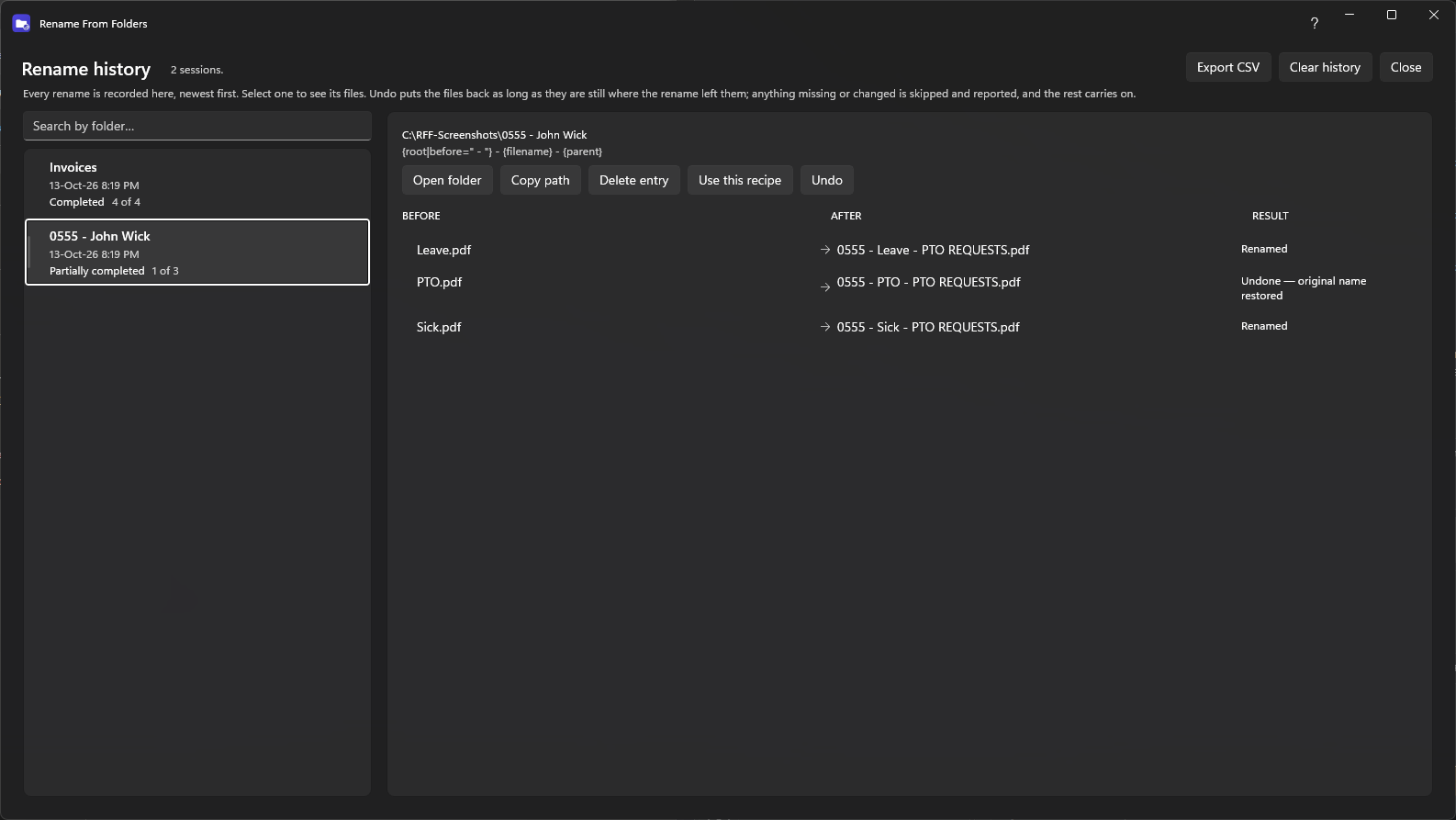Click the BEFORE column header
The image size is (1456, 820).
(421, 216)
